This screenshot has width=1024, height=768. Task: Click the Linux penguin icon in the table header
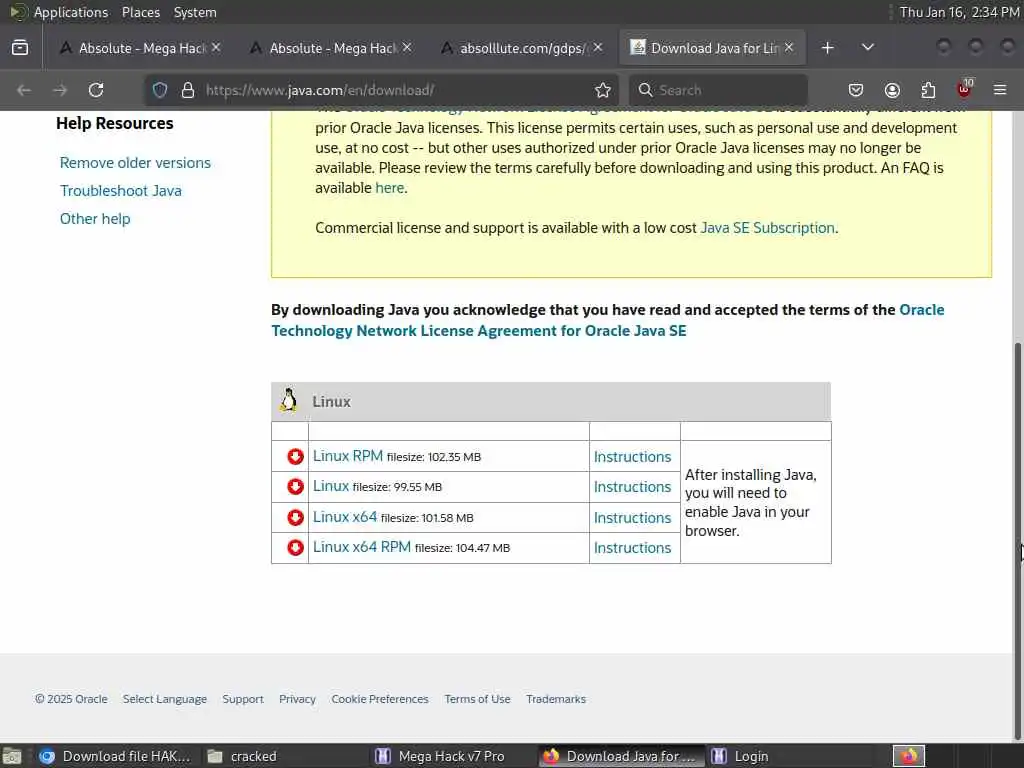(289, 401)
